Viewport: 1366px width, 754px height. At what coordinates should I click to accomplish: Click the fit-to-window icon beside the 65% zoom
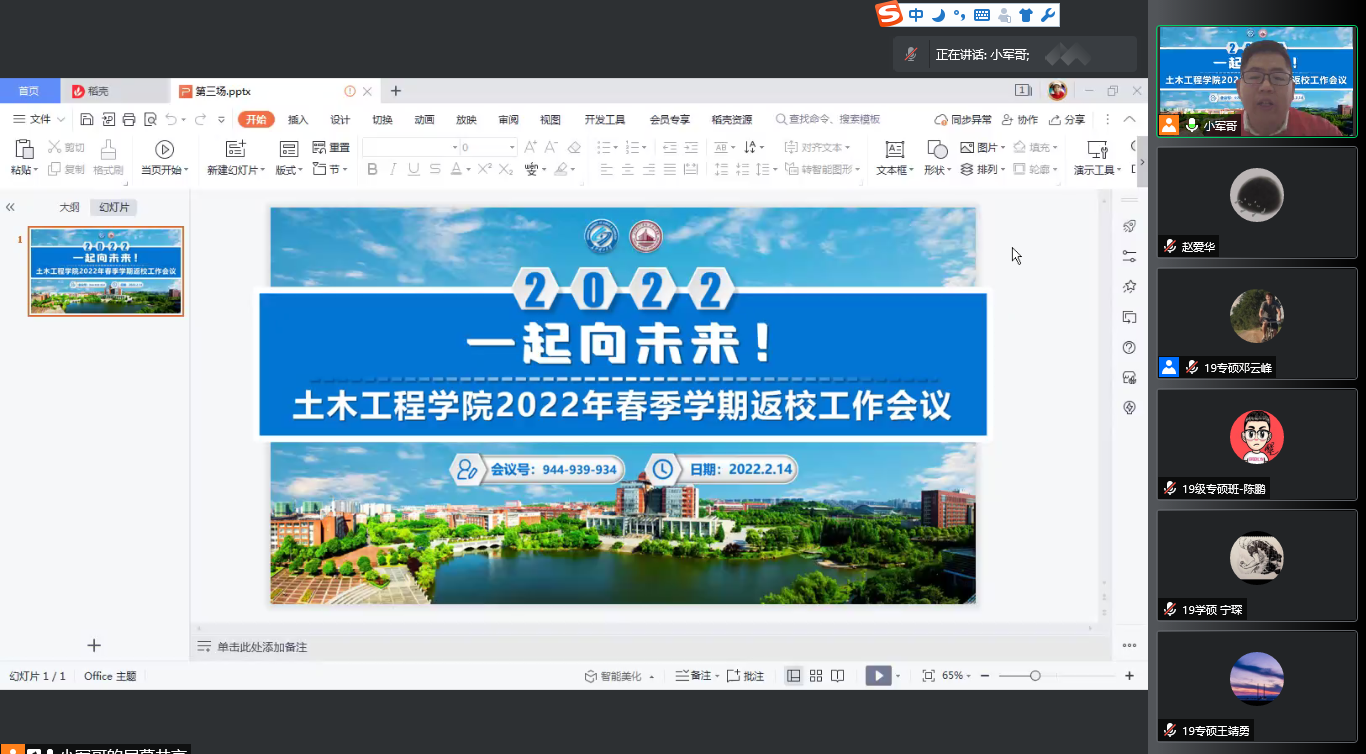[928, 676]
